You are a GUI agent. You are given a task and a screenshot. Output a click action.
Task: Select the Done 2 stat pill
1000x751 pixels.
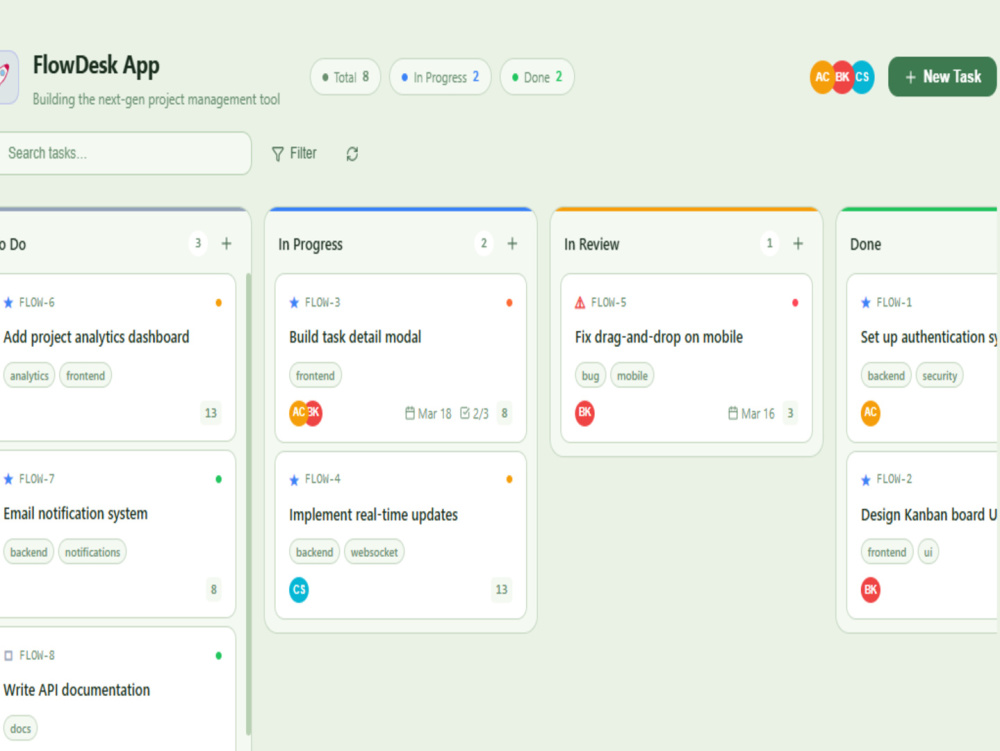tap(537, 77)
